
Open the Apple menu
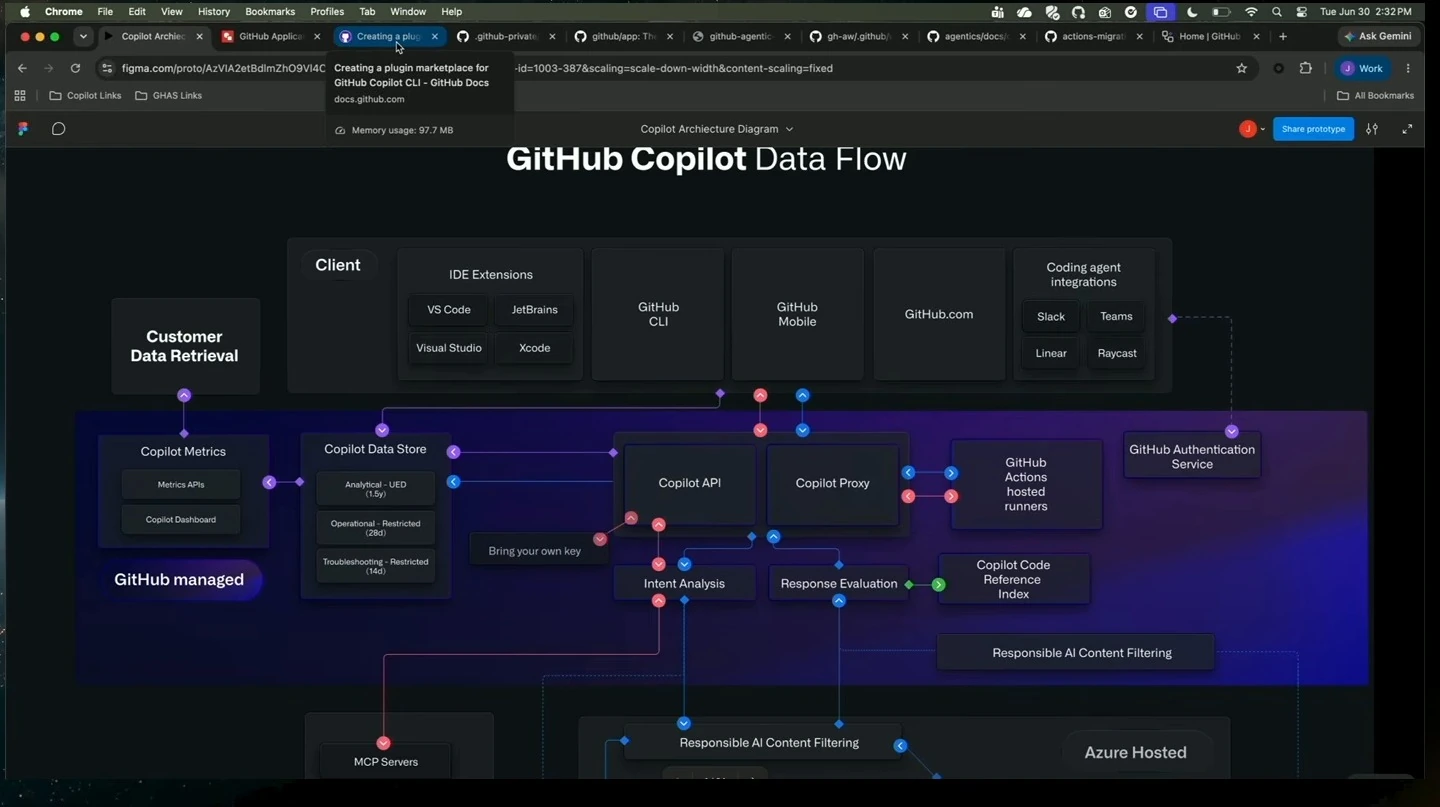[x=25, y=12]
